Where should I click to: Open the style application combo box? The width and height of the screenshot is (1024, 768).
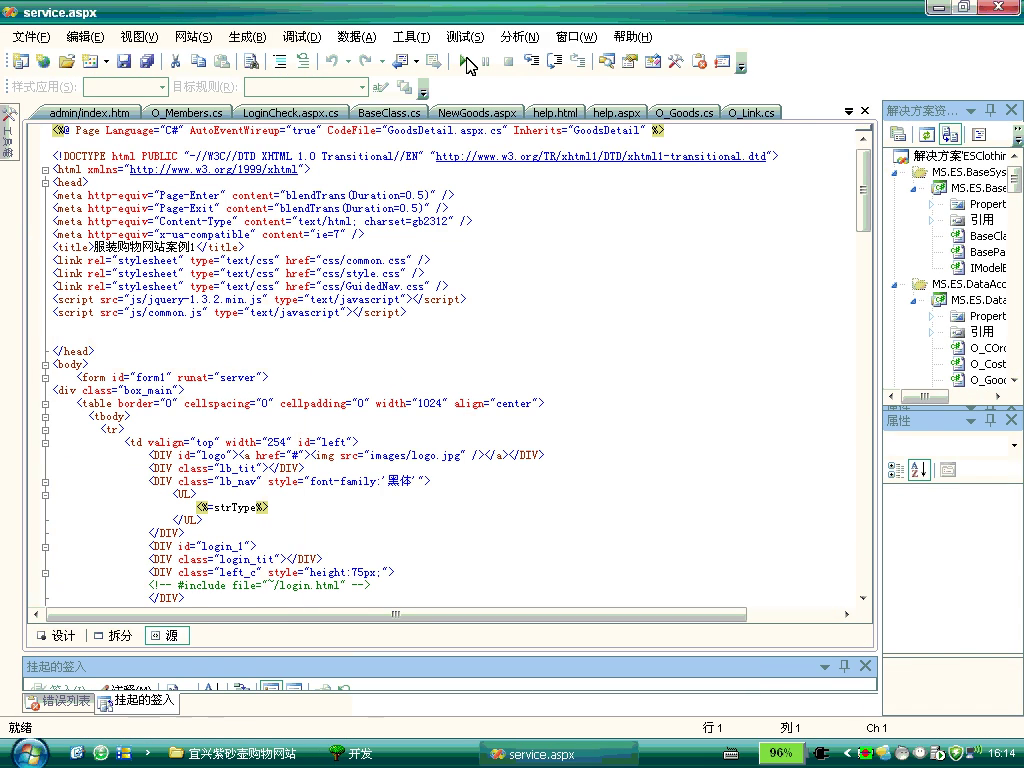tap(125, 87)
